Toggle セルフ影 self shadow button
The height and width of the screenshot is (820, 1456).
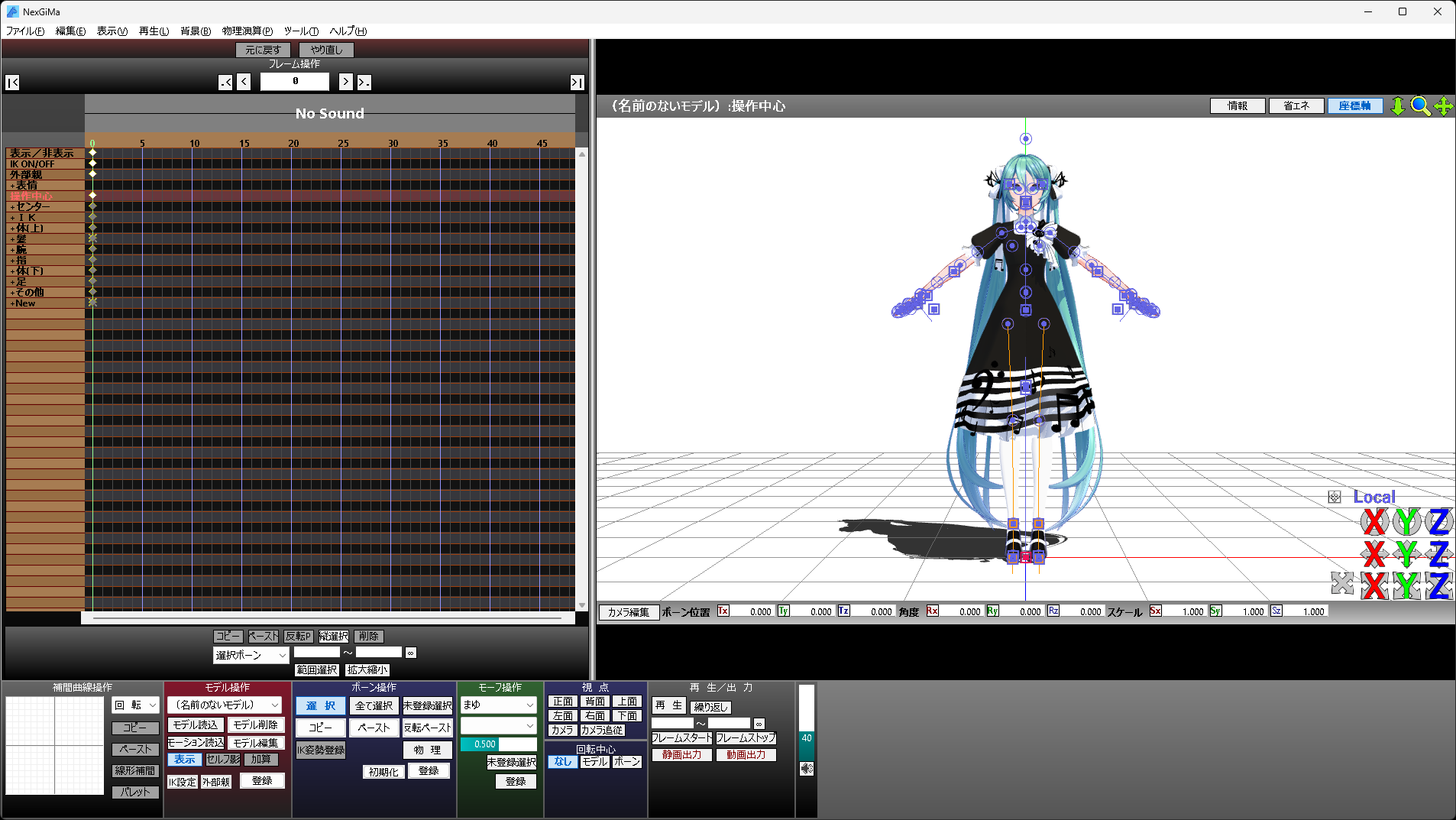pyautogui.click(x=224, y=760)
